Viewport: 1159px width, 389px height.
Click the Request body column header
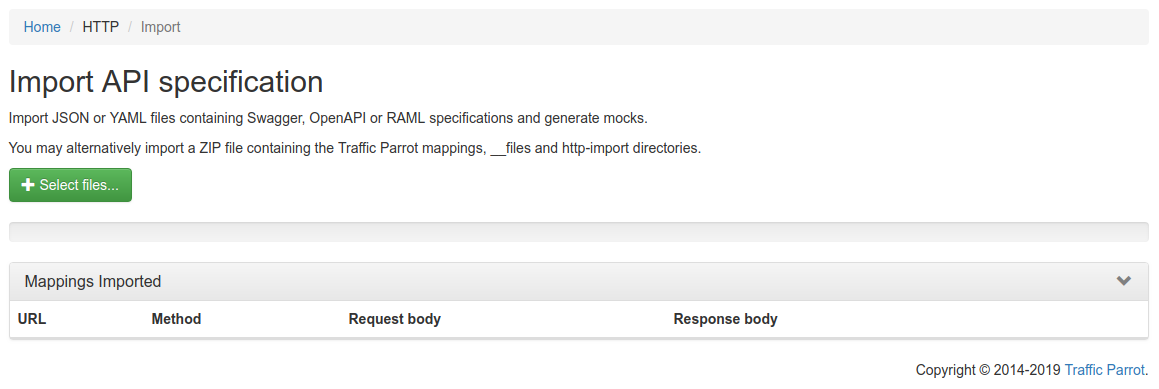pyautogui.click(x=395, y=319)
